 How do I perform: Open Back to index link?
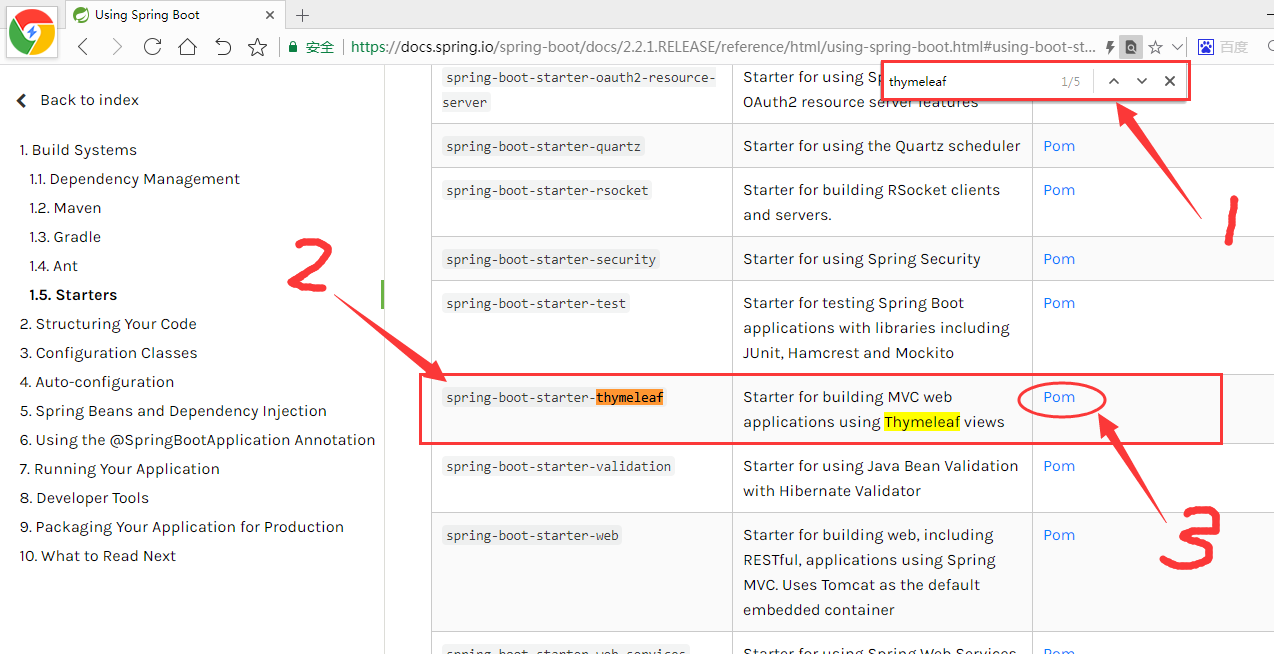pos(89,100)
